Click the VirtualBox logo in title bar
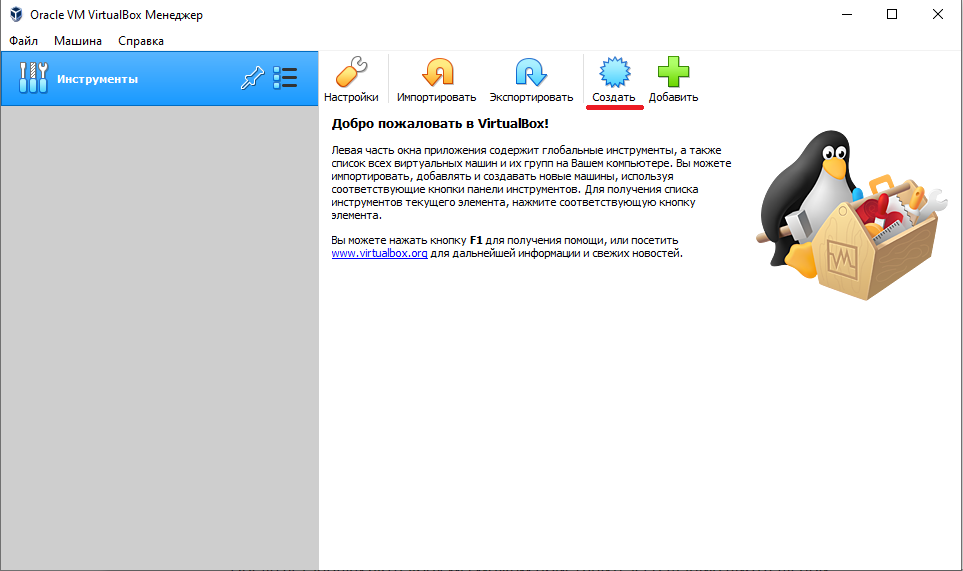 16,14
